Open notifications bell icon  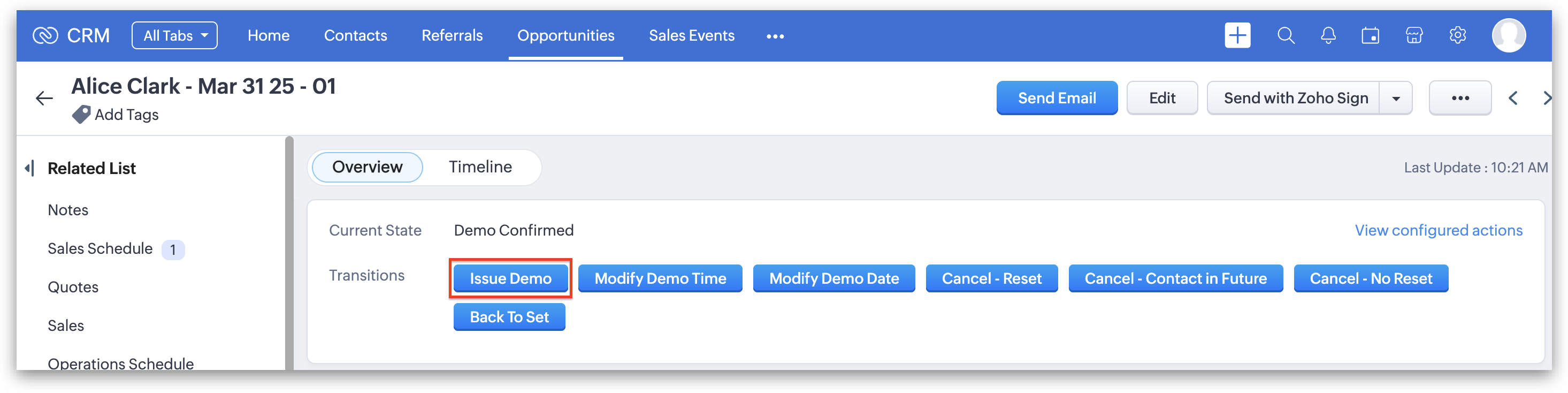(x=1328, y=36)
